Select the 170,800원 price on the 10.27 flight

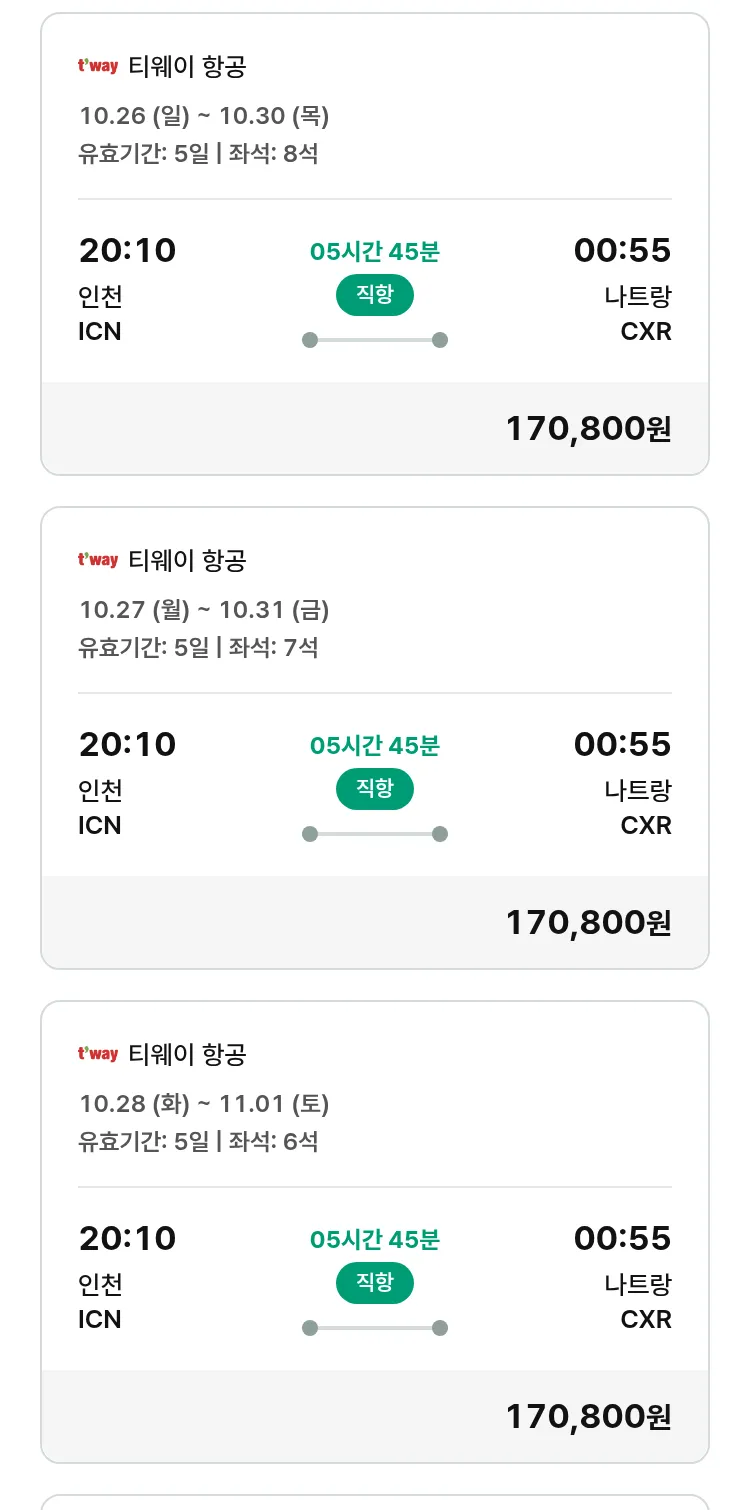[588, 923]
